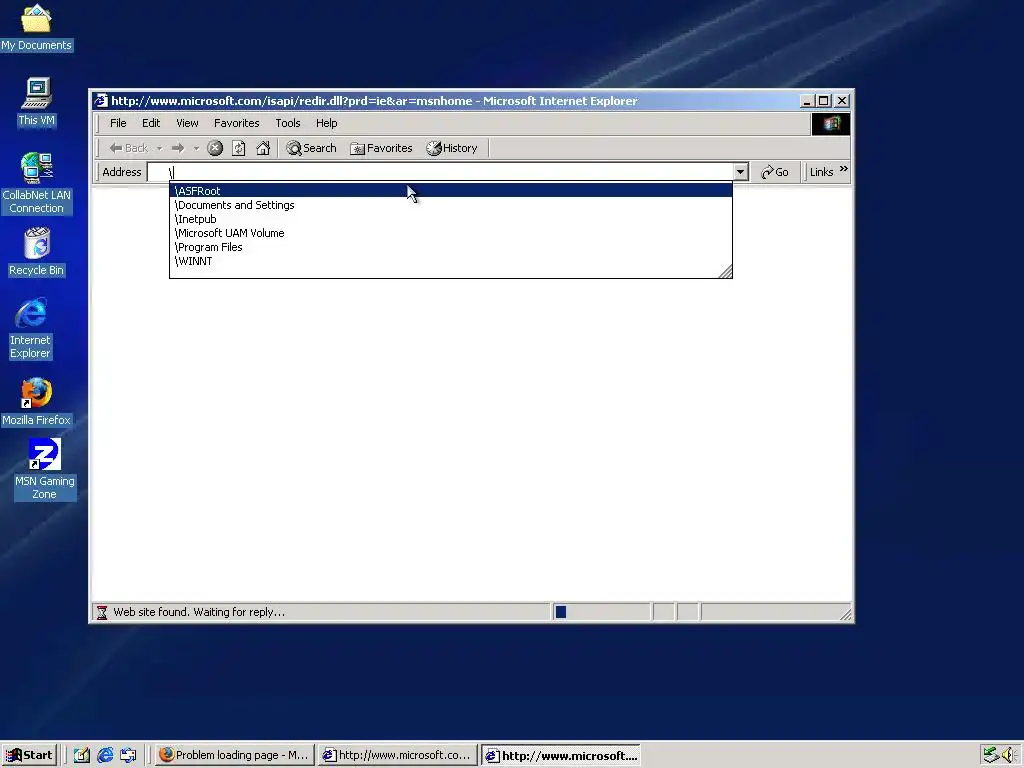Launch Internet Explorer from quick launch

tap(105, 755)
